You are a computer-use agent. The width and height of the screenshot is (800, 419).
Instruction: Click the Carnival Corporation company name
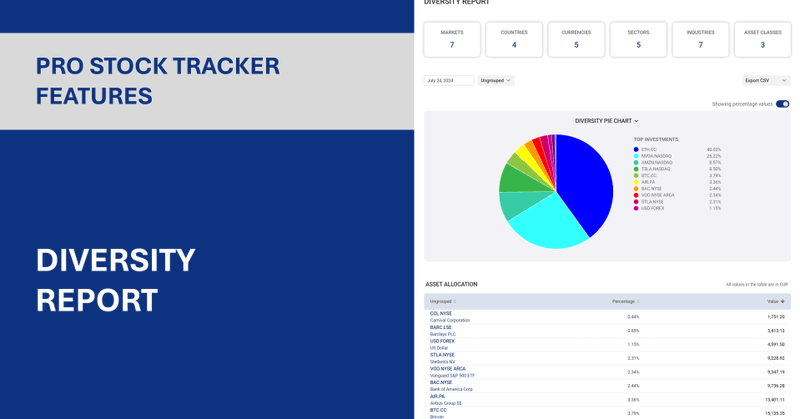[449, 321]
